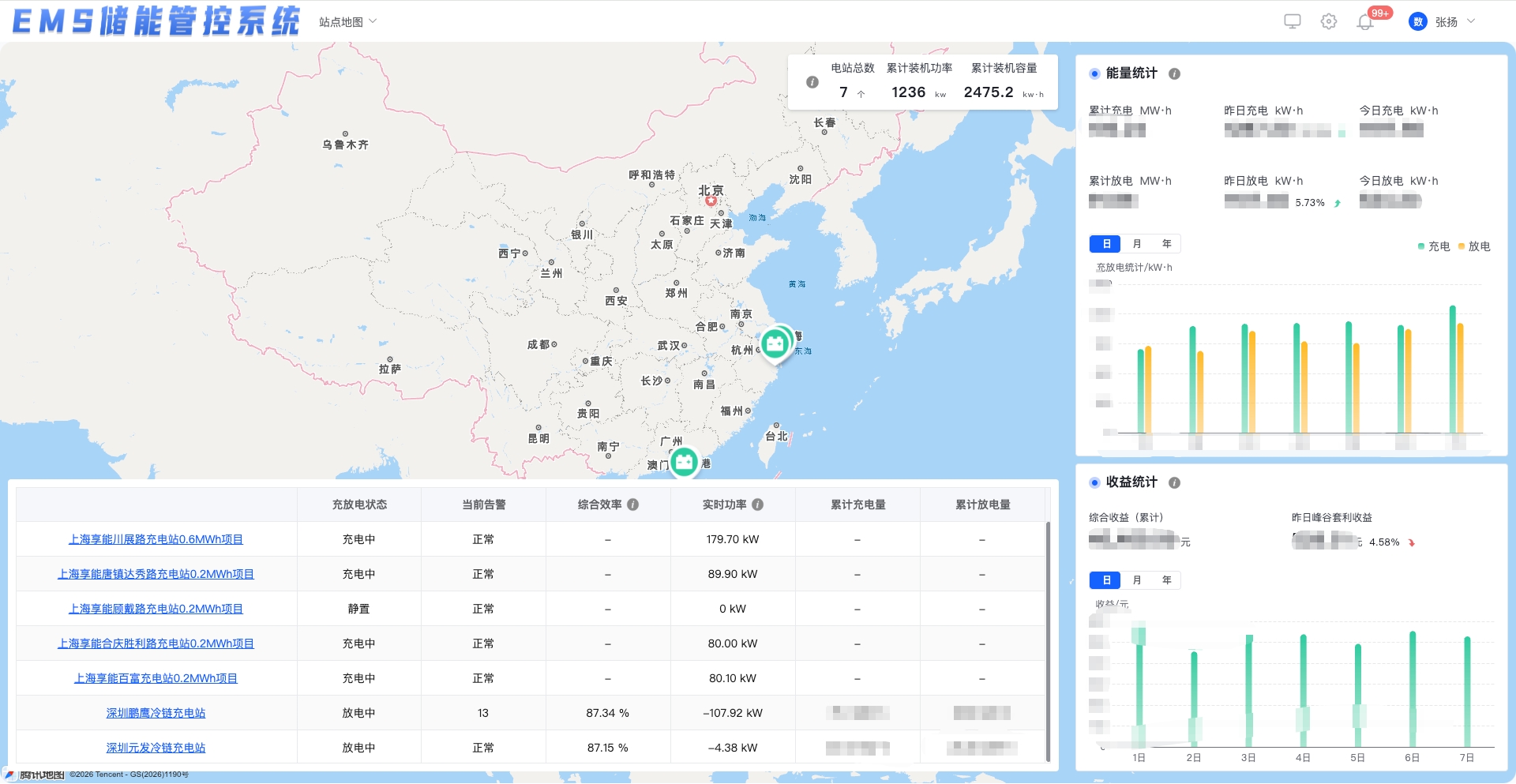Click 累计放电量 column header
Viewport: 1516px width, 784px height.
[x=983, y=505]
